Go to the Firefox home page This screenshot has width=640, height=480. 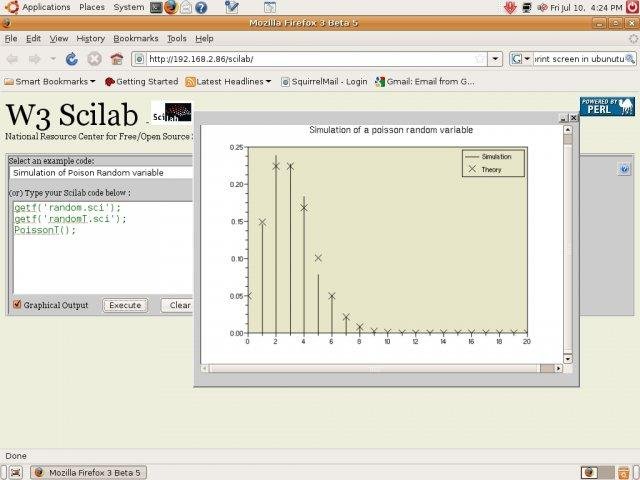[117, 59]
